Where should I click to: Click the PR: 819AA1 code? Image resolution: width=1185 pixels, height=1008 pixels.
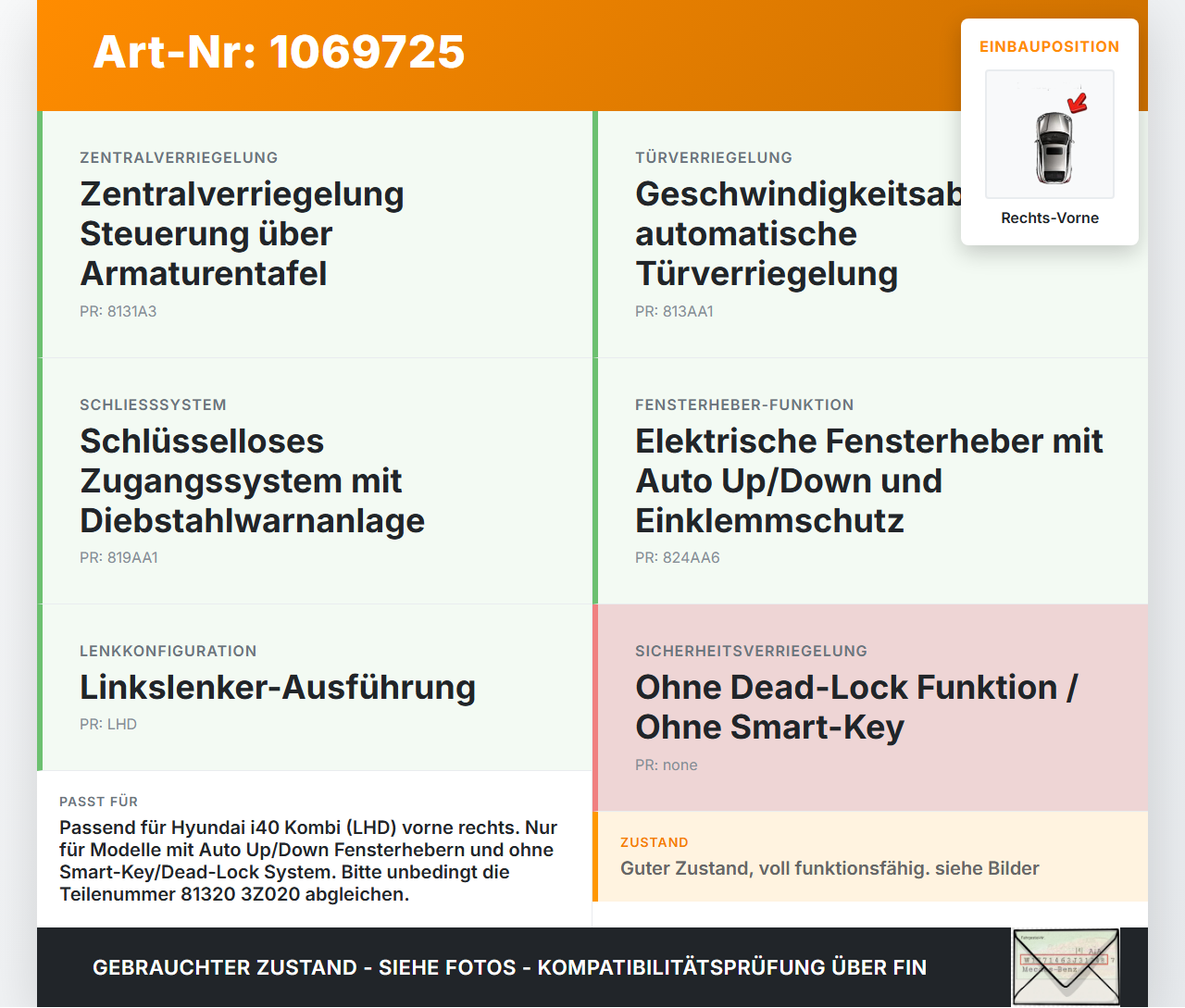118,557
